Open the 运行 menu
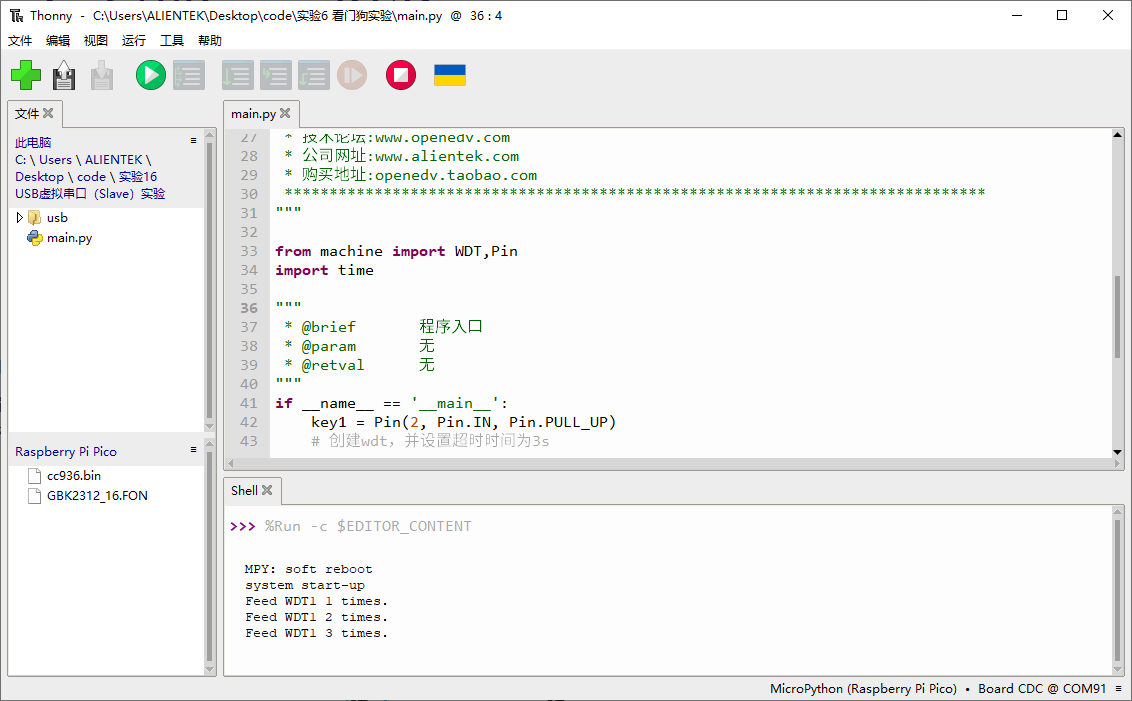 coord(134,40)
